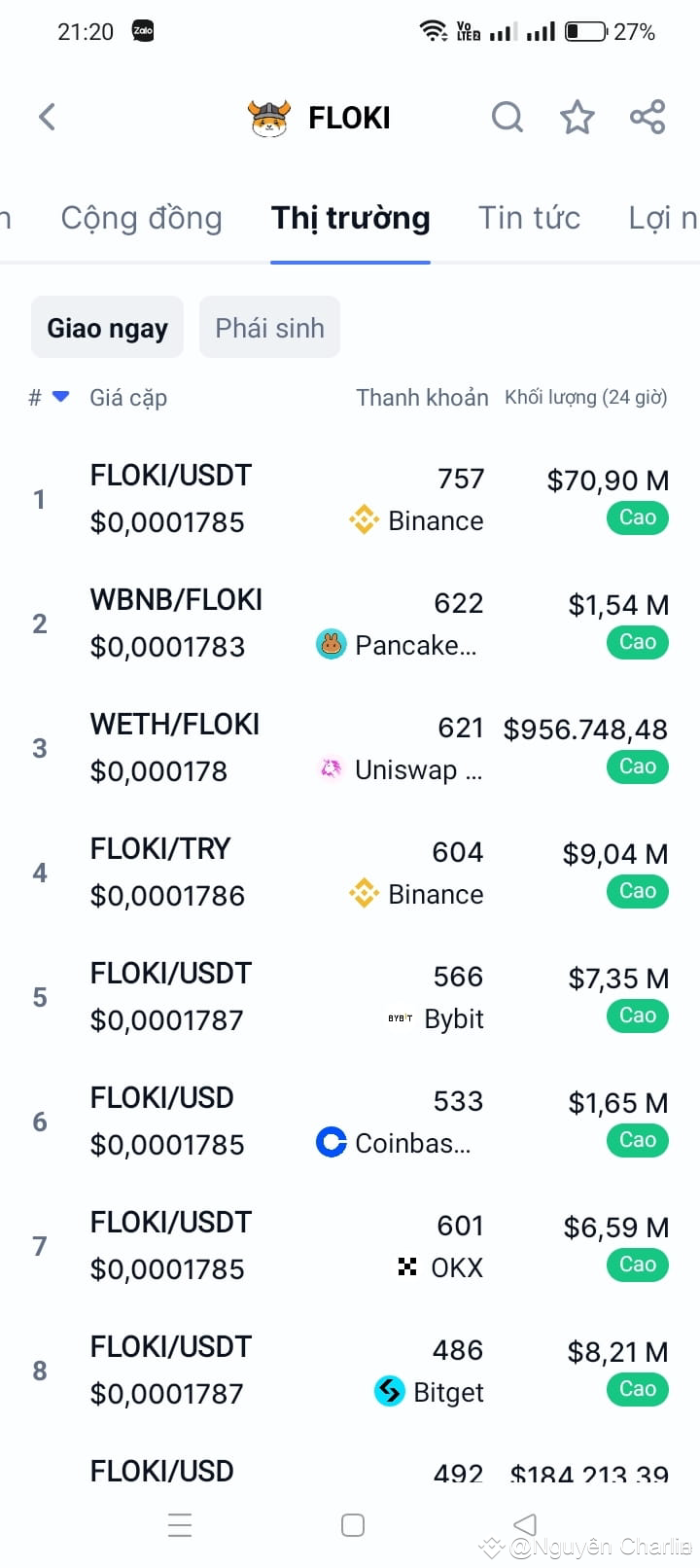Tap the back arrow icon
The image size is (700, 1568).
click(x=47, y=118)
